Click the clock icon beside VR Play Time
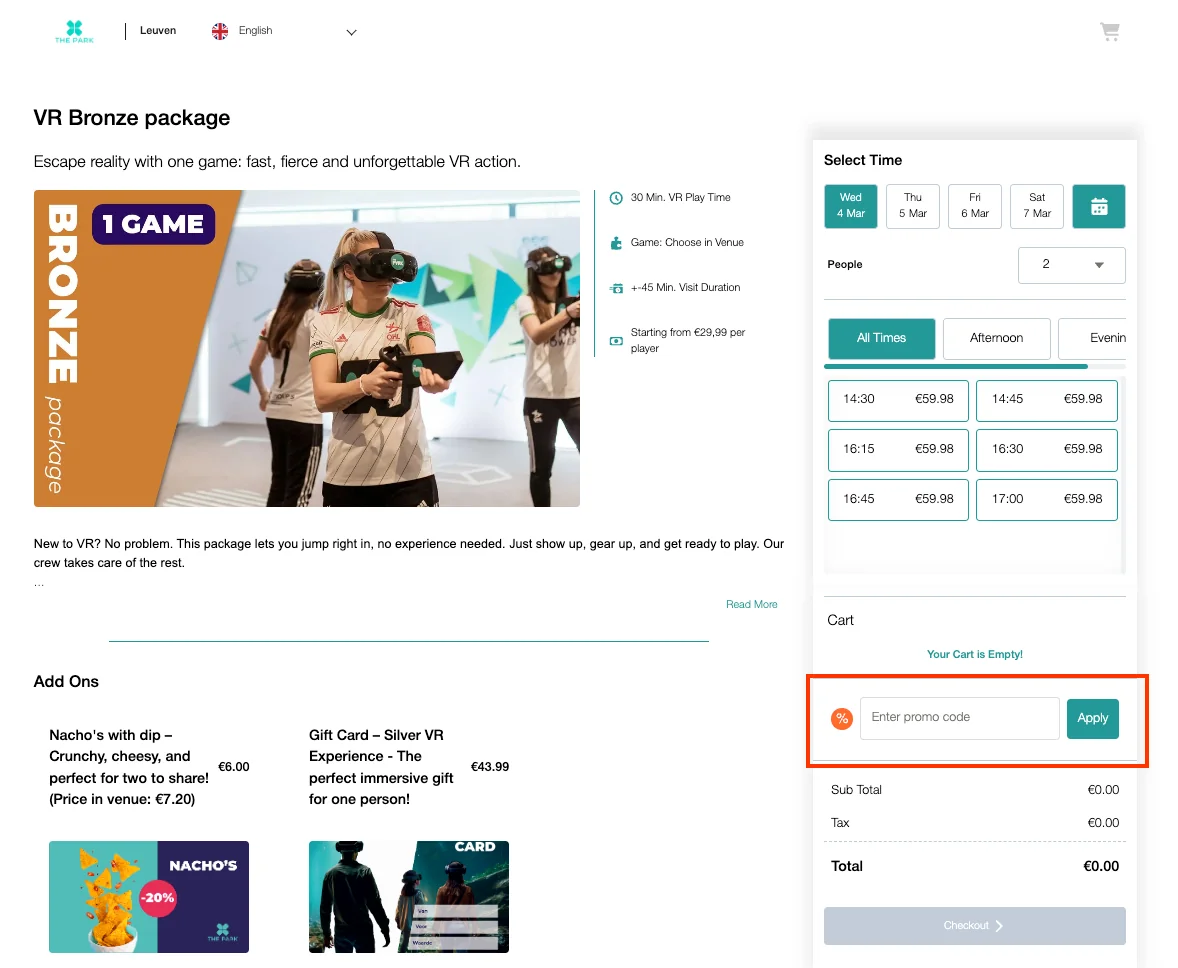 coord(616,198)
